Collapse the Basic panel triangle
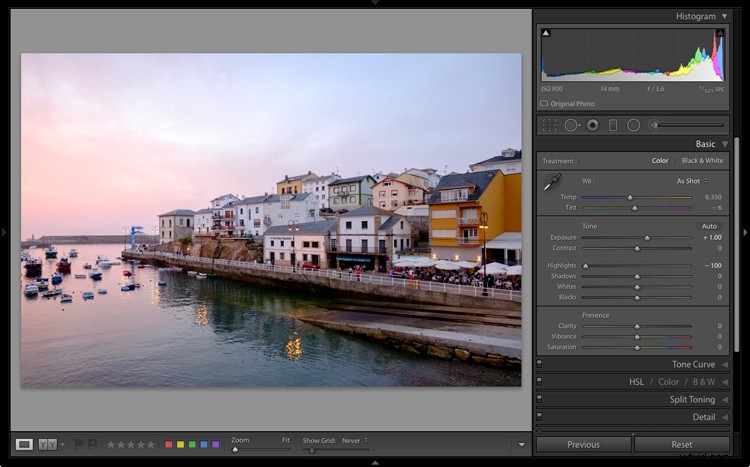750x467 pixels. (x=725, y=144)
